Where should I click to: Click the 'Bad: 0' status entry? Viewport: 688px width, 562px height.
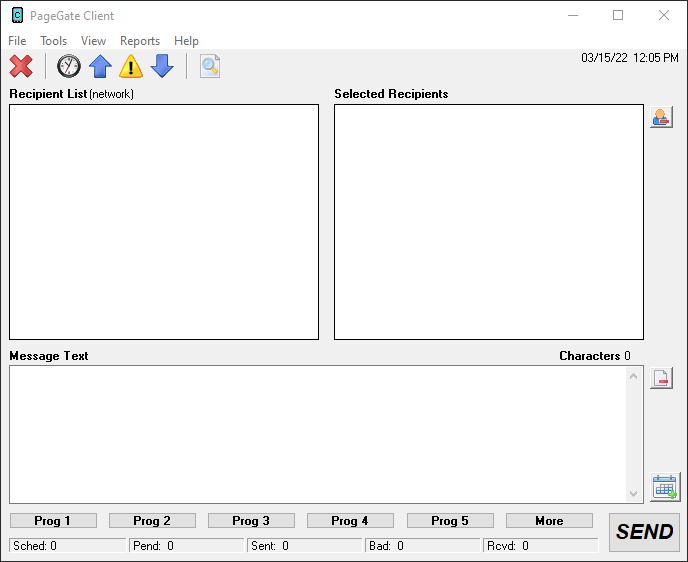click(423, 546)
